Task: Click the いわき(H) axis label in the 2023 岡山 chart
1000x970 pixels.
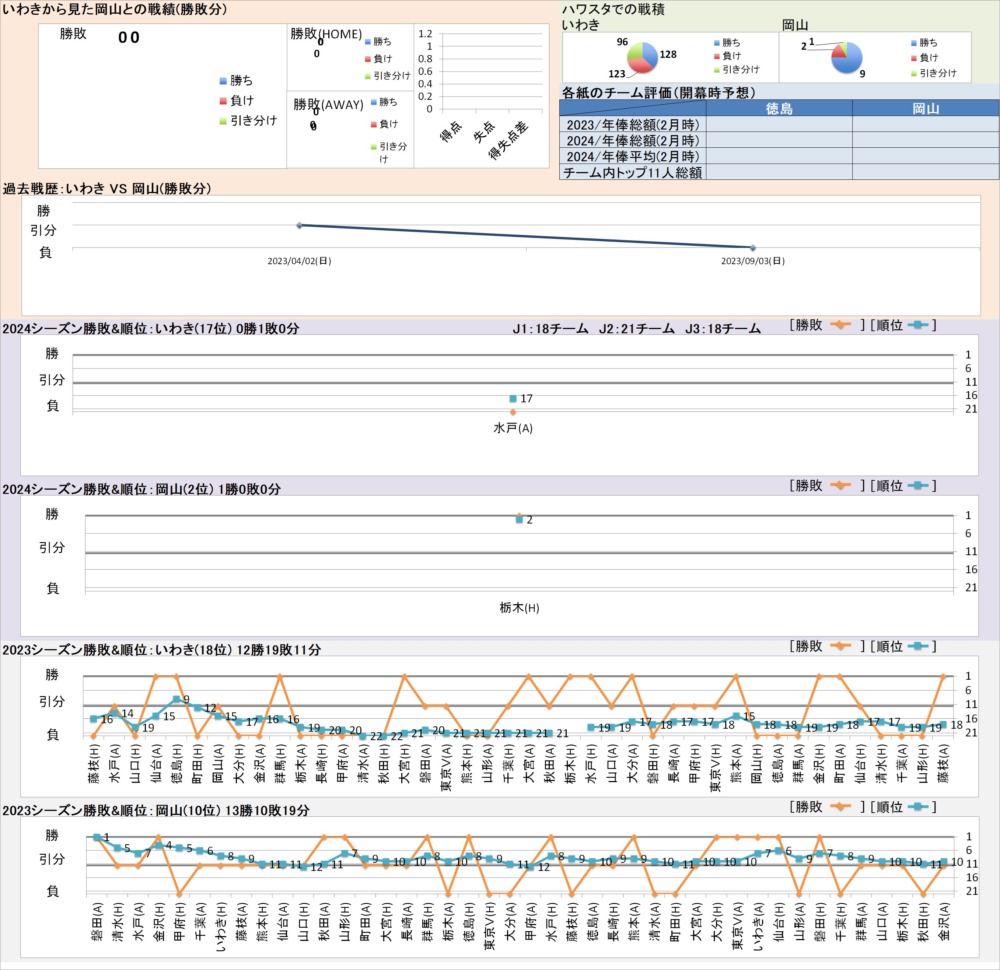Action: pos(221,927)
